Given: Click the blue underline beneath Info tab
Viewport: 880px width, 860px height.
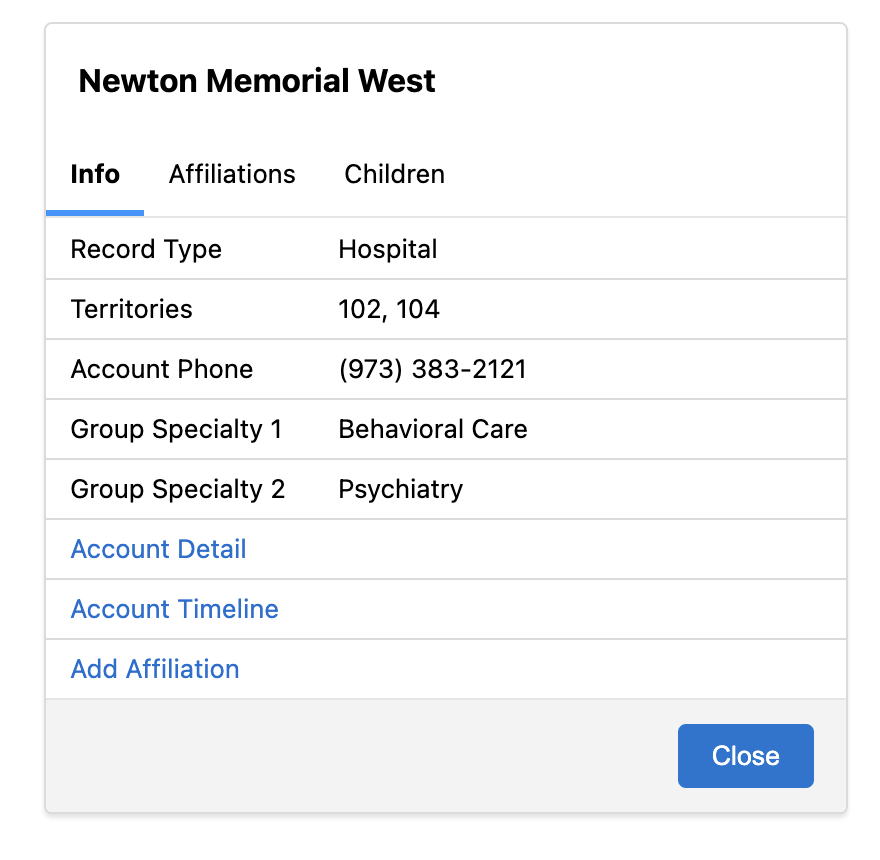Looking at the screenshot, I should [95, 213].
